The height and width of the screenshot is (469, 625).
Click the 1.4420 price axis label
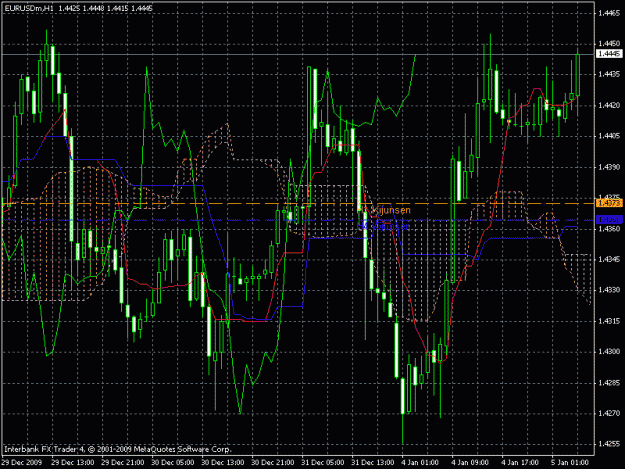click(x=609, y=106)
